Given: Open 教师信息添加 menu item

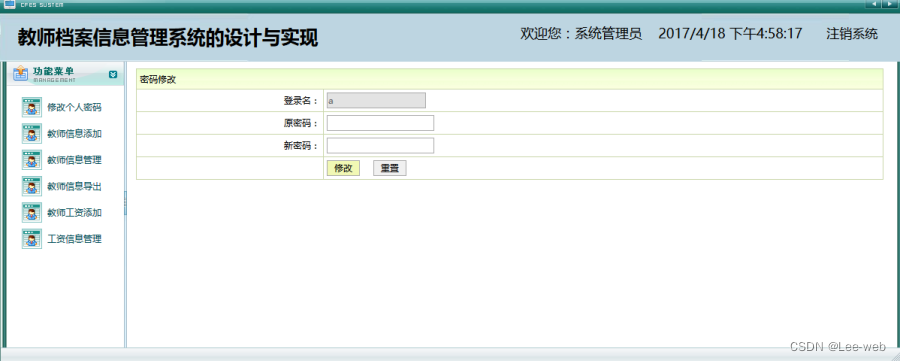Looking at the screenshot, I should (x=75, y=134).
